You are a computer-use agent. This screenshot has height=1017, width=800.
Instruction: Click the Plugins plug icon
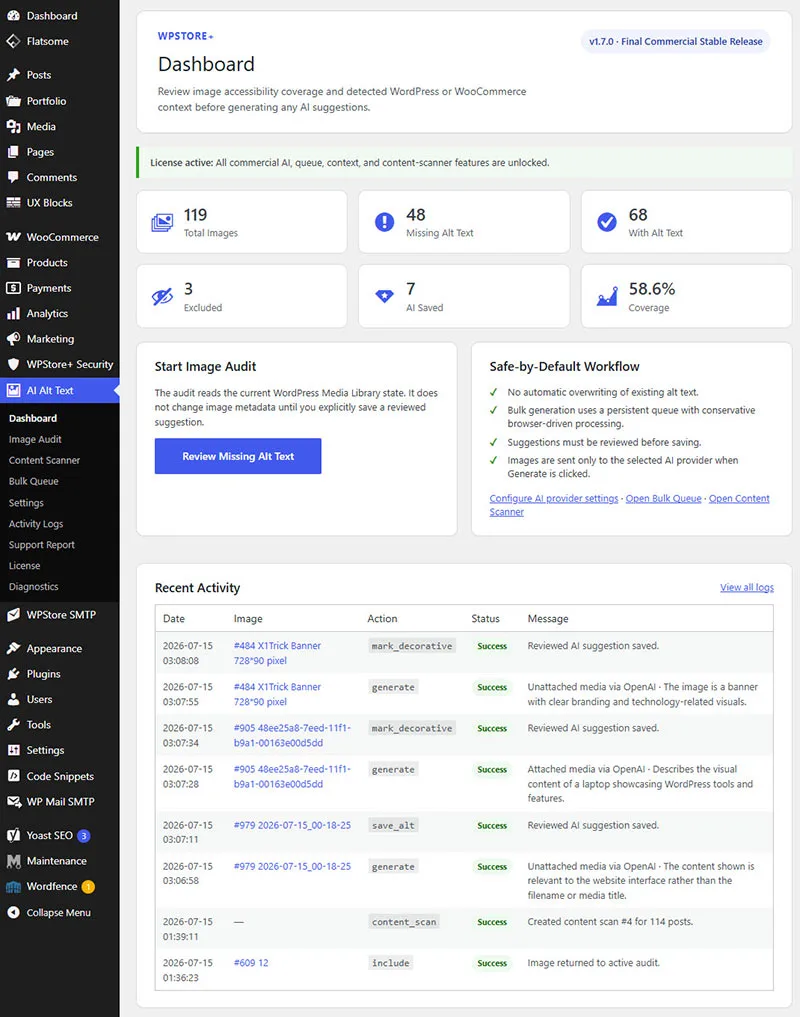point(13,673)
